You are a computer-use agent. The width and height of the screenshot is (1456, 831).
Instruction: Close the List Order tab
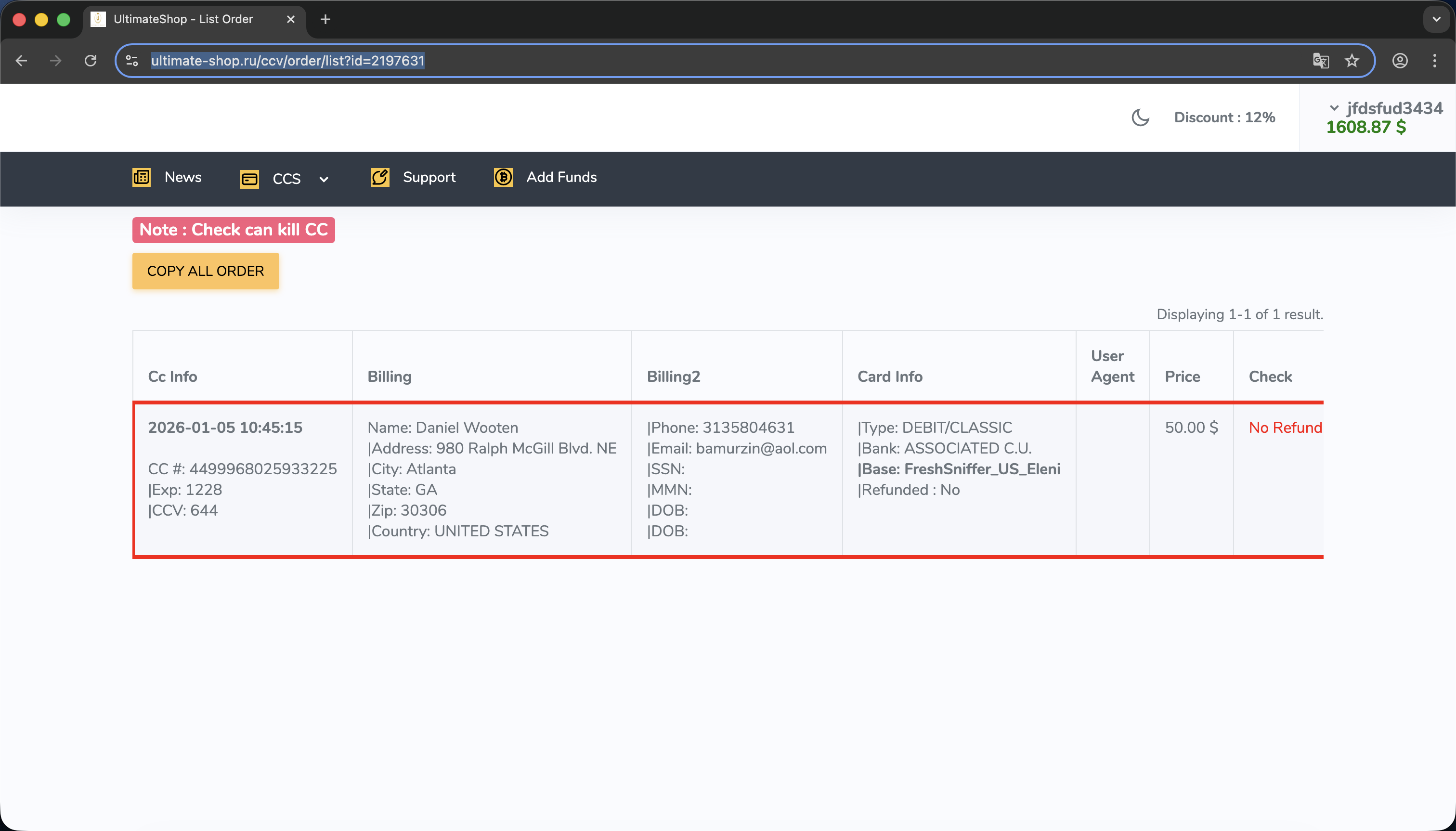coord(290,19)
